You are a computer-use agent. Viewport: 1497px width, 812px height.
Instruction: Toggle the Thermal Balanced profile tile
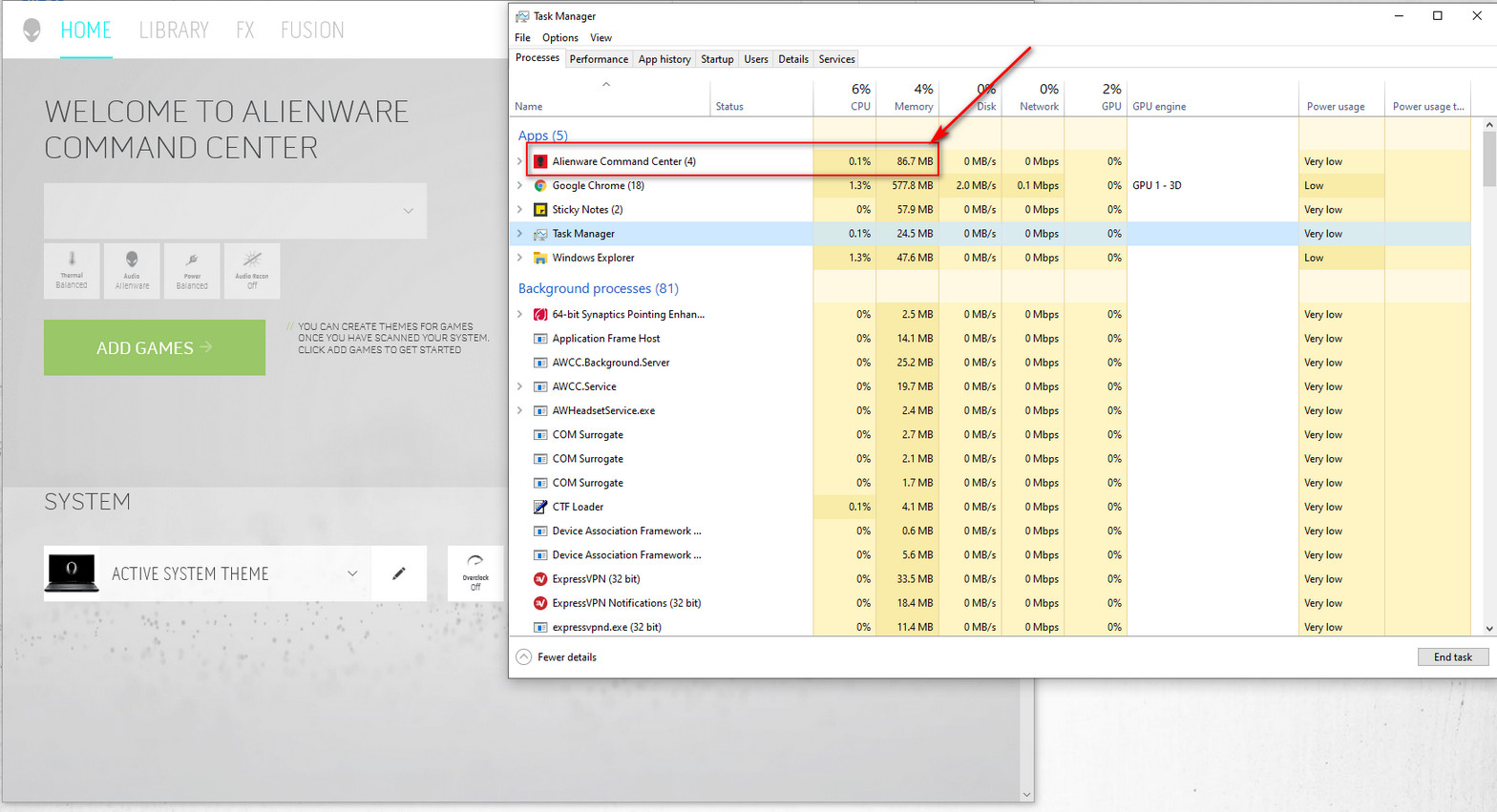72,271
